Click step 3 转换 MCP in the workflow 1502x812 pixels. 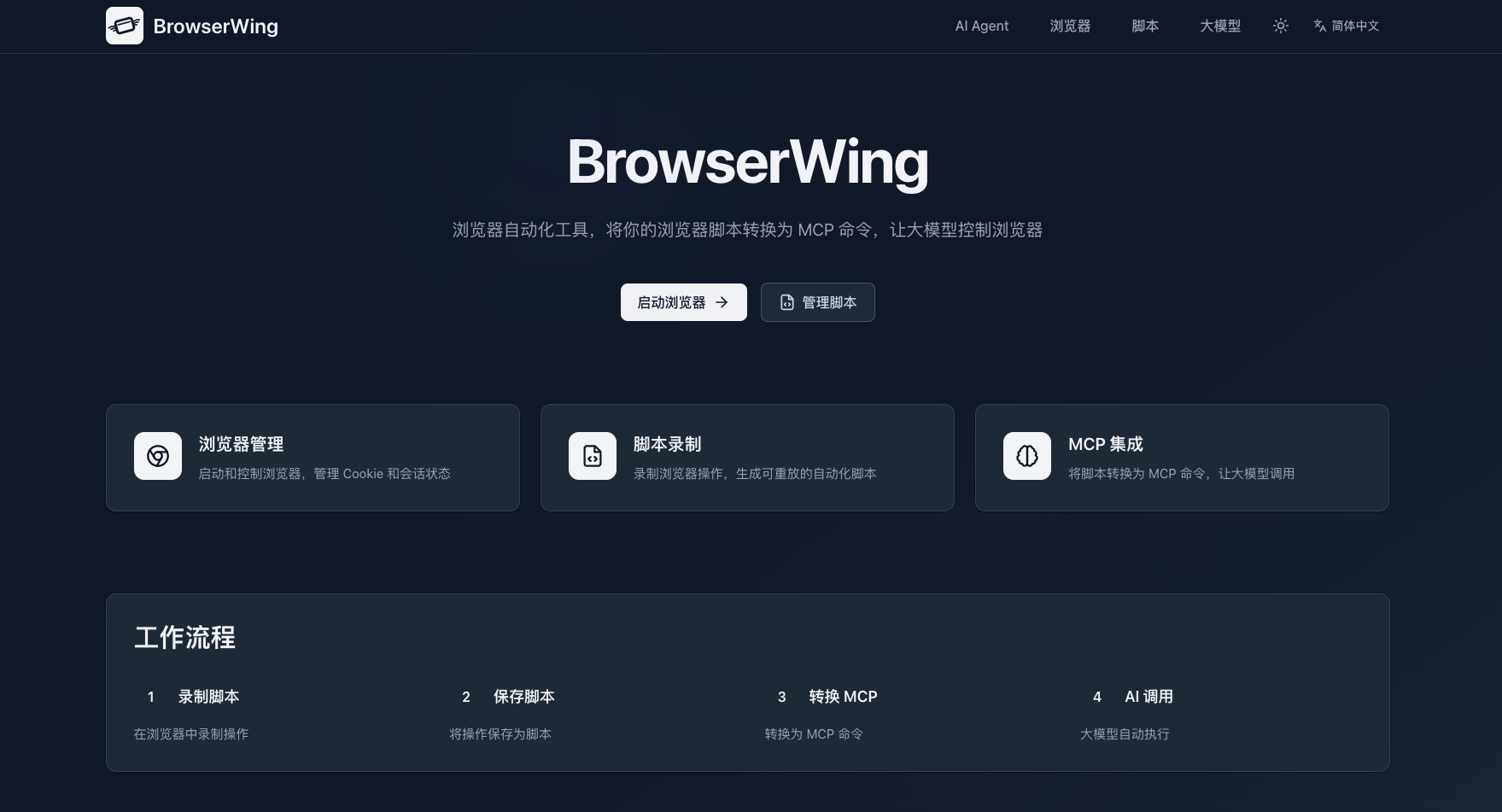click(843, 697)
